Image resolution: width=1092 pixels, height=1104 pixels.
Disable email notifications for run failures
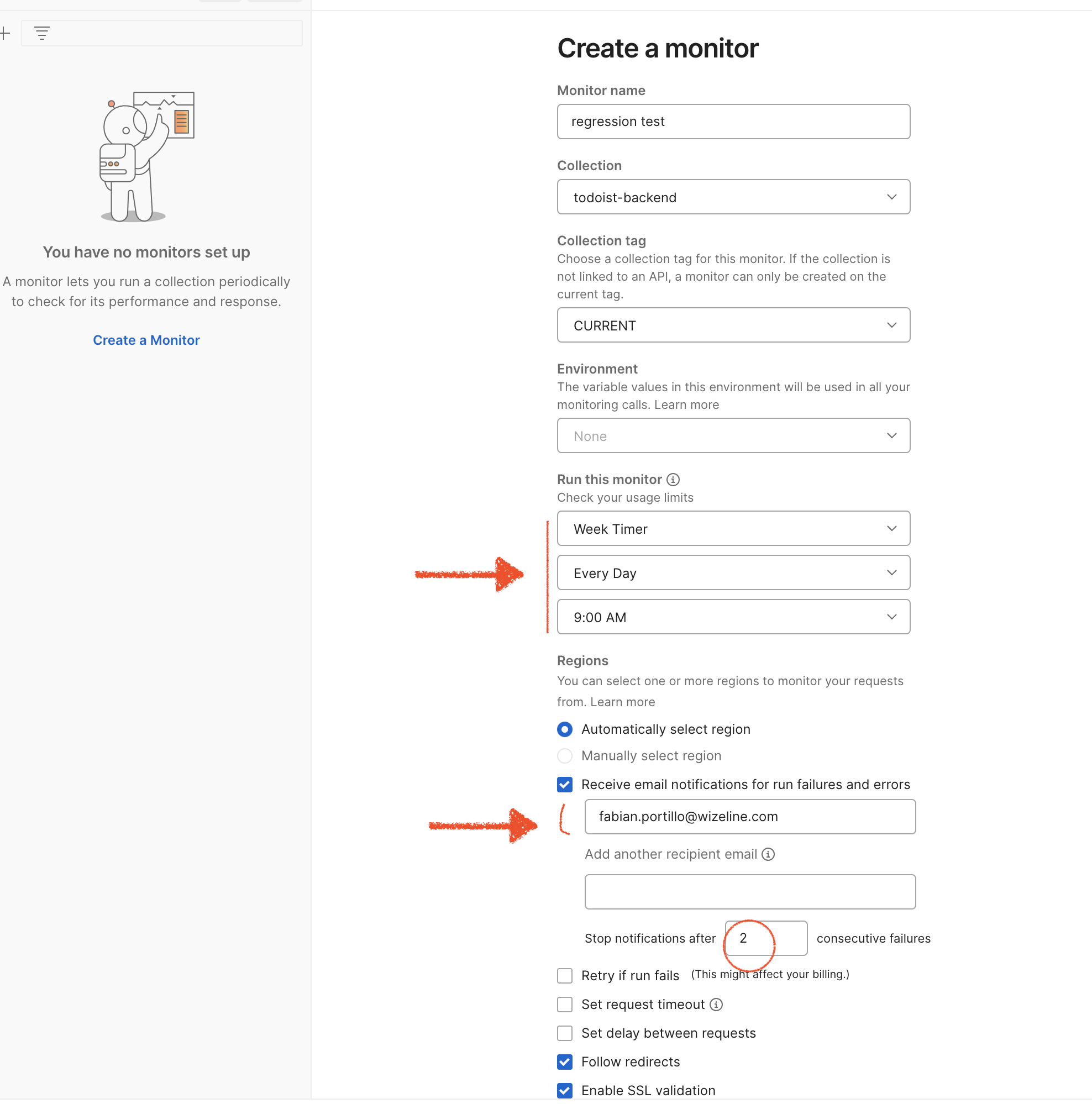(565, 785)
